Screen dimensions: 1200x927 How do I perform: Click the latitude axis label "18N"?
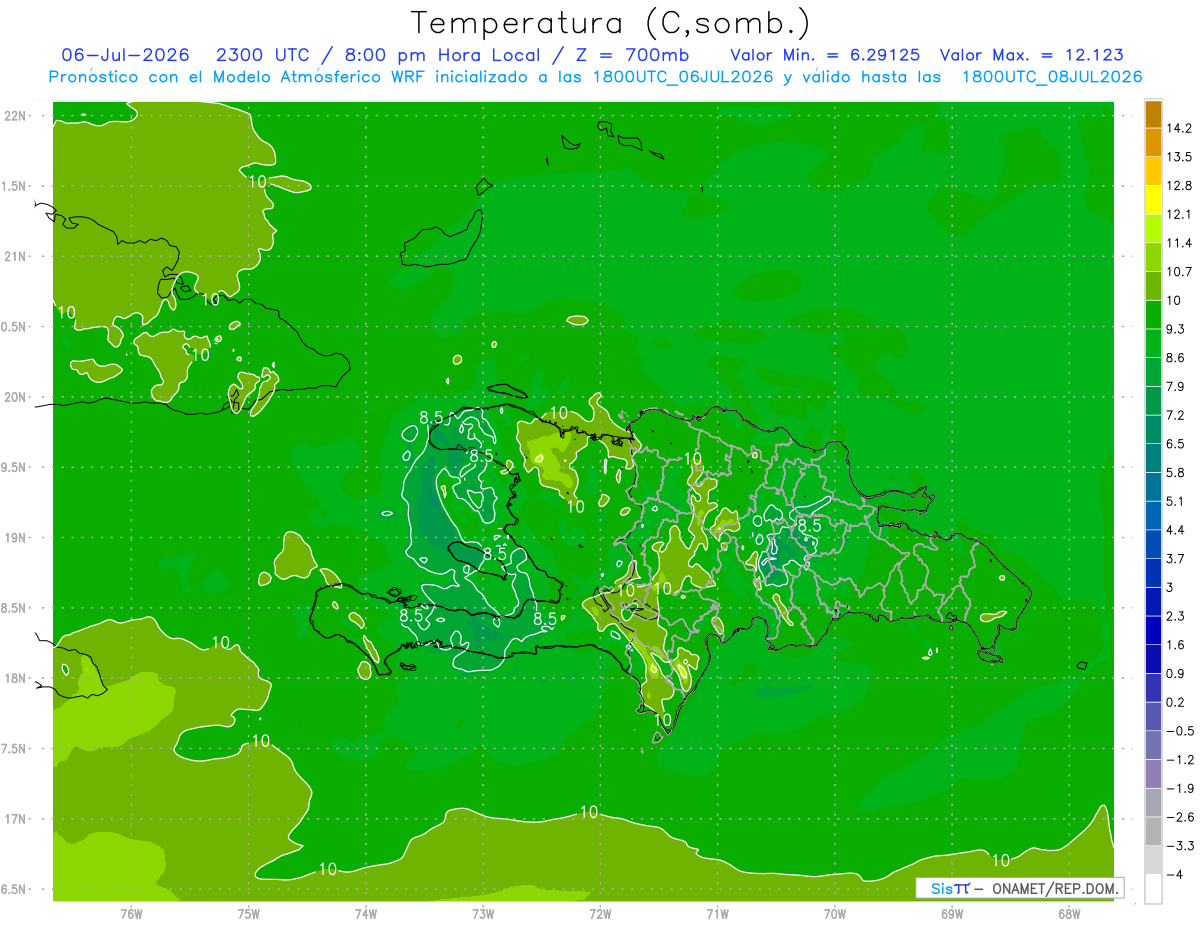tap(16, 679)
